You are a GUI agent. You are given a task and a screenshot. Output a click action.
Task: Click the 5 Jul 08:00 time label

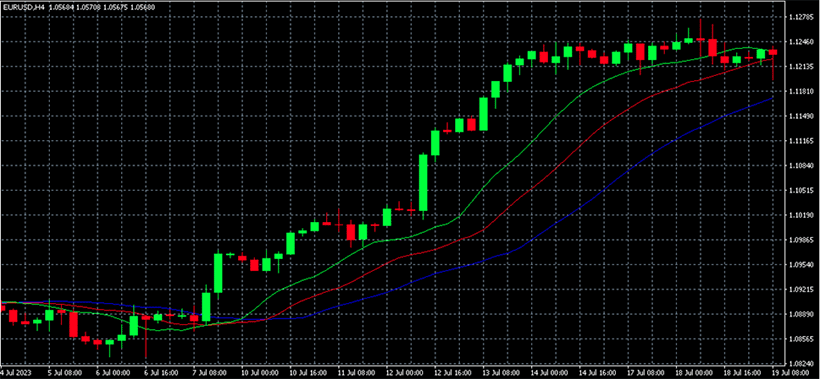coord(65,374)
